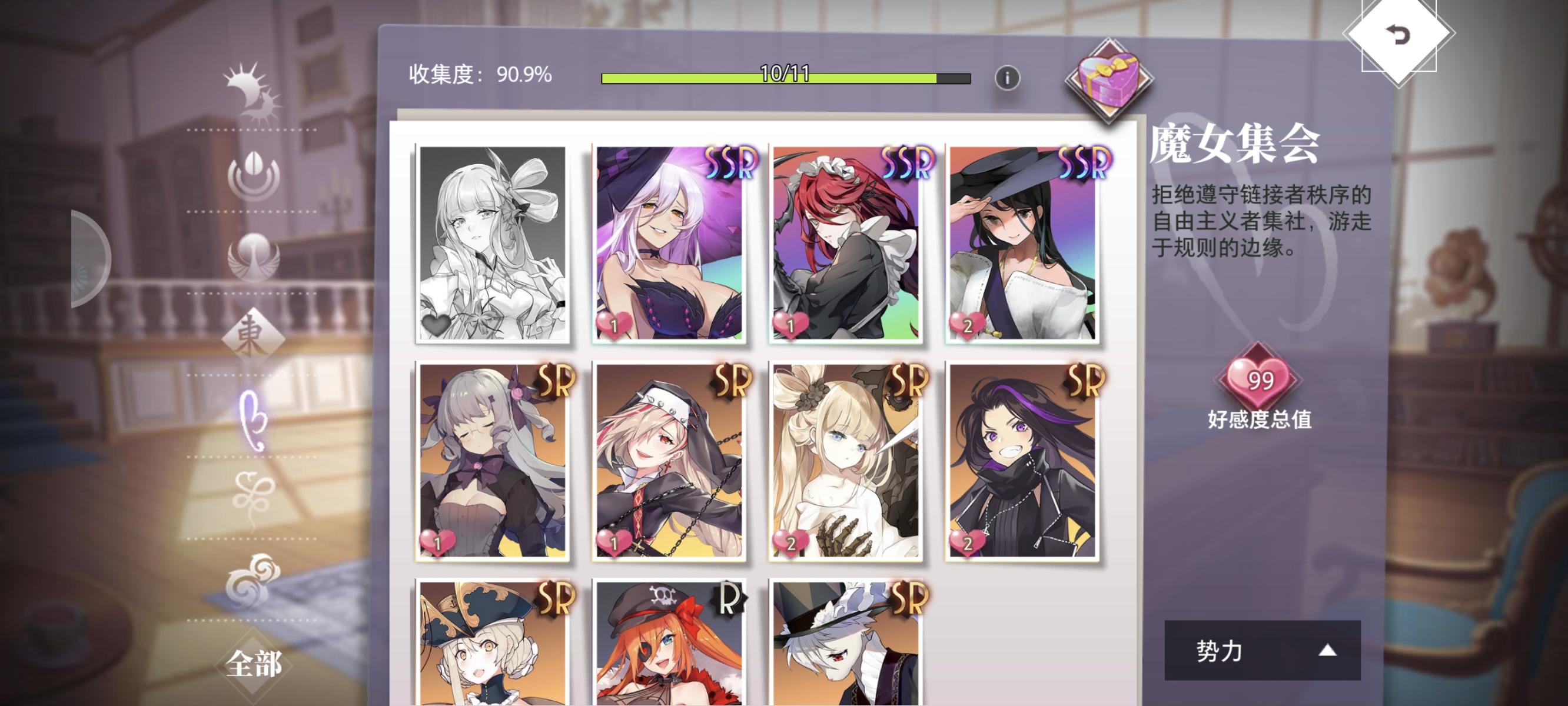Open the orange-haired pirate R card

(669, 642)
